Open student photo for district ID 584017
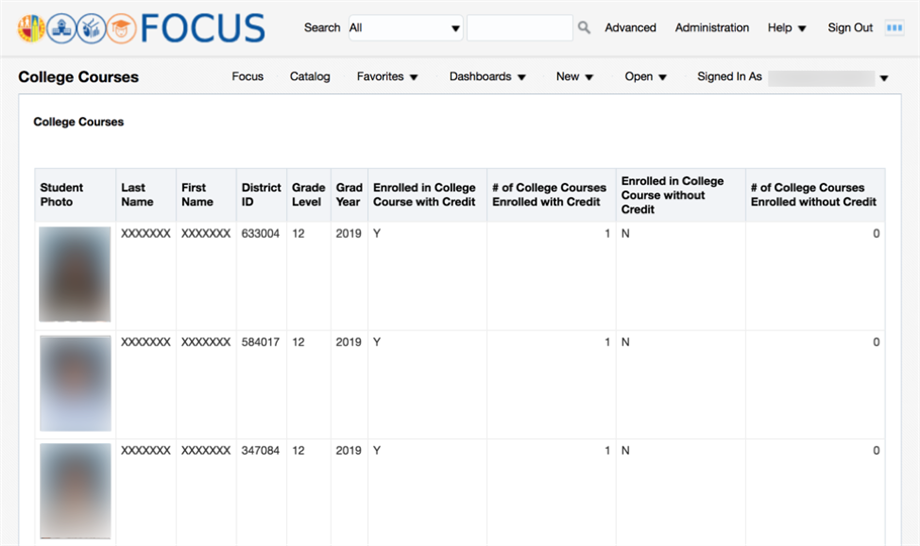This screenshot has width=920, height=546. coord(75,383)
